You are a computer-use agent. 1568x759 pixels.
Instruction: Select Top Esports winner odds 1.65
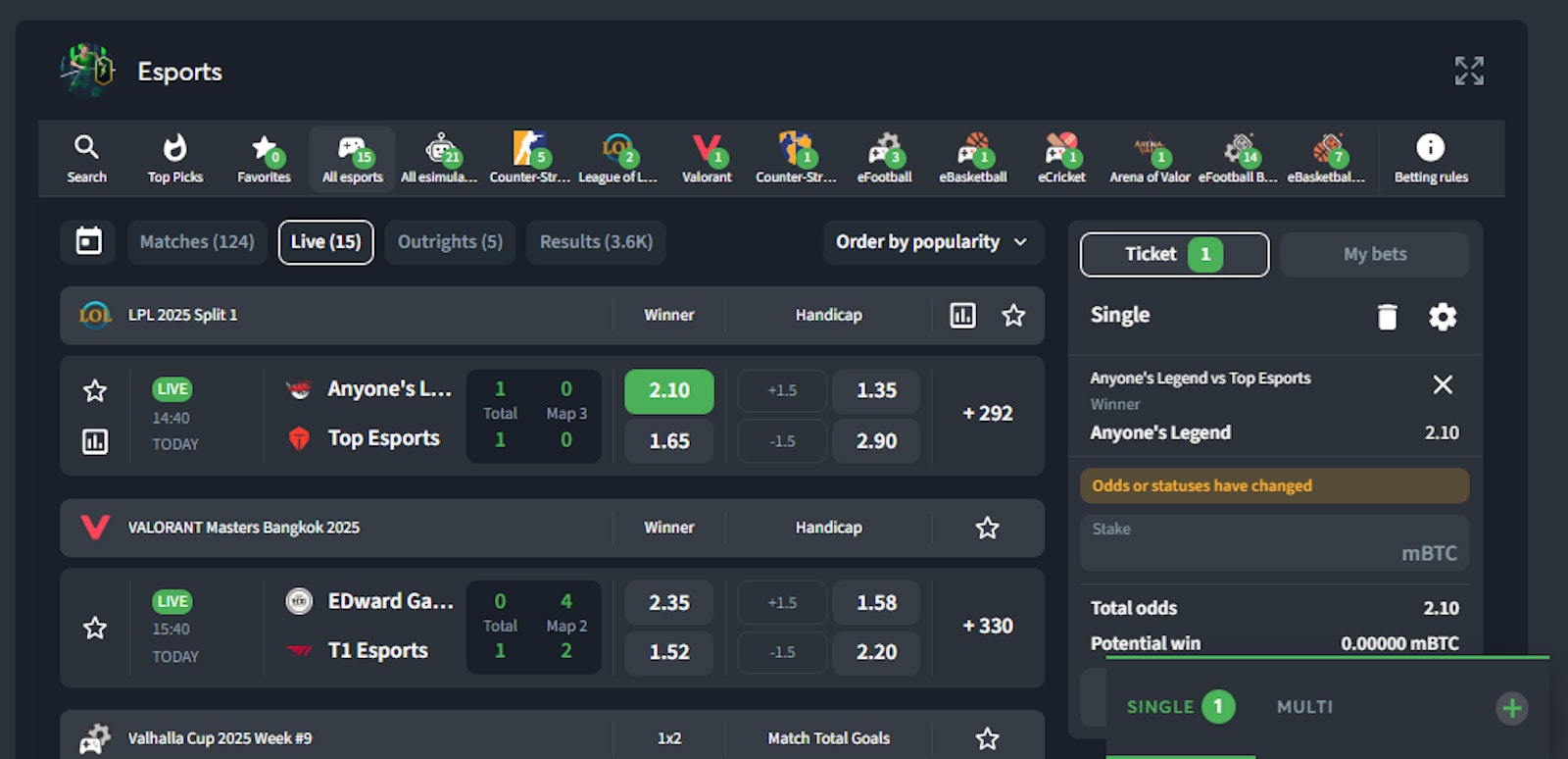(x=669, y=441)
